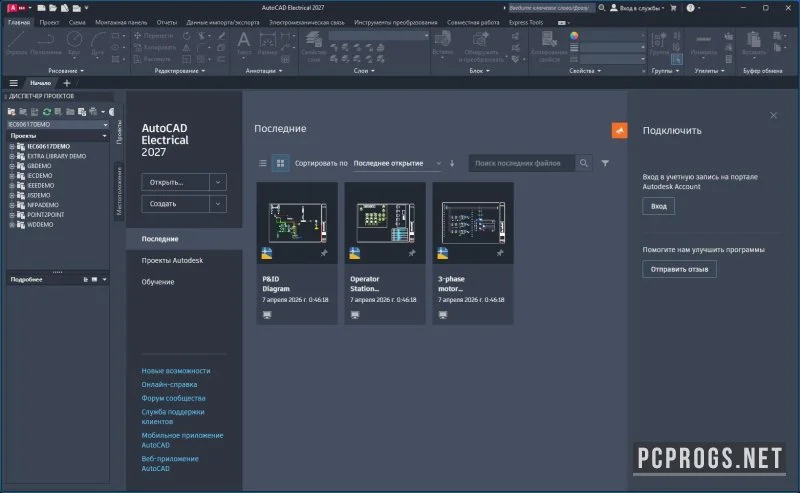
Task: Open the Operator Station drawing thumbnail
Action: (385, 223)
